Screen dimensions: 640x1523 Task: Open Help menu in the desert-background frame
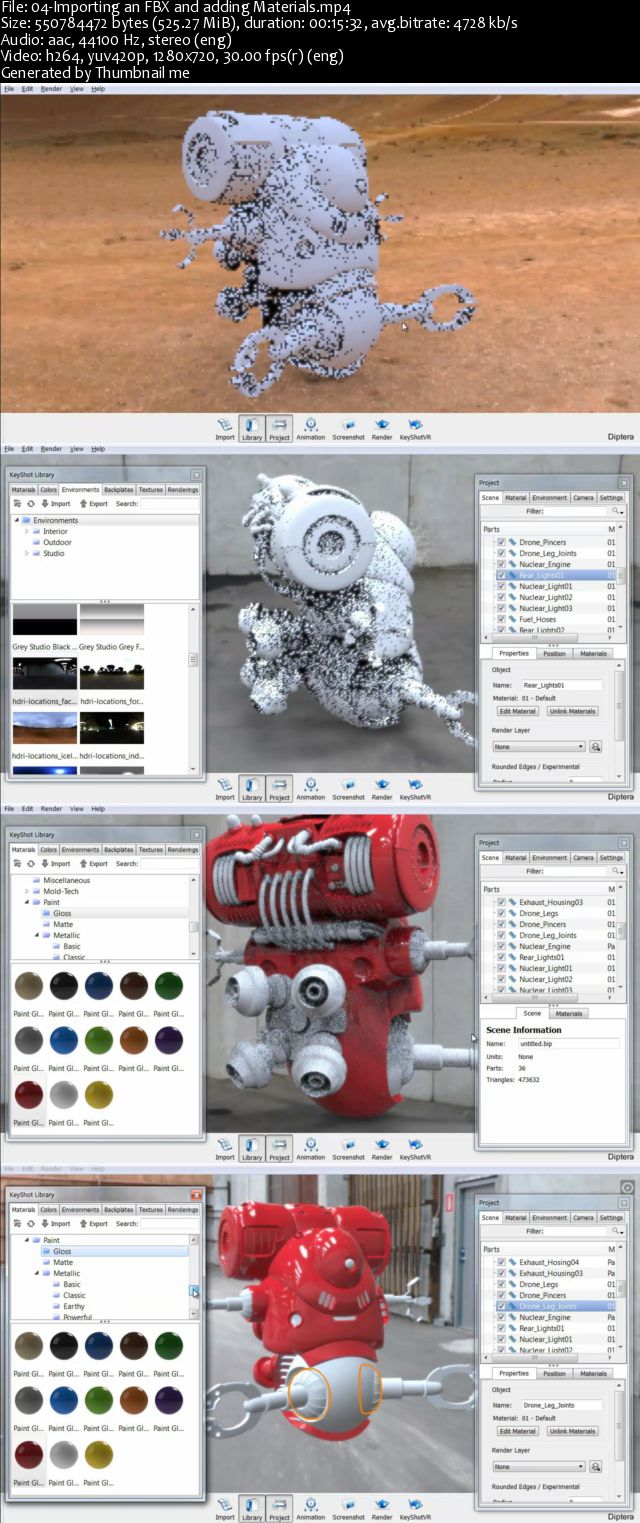(x=98, y=89)
